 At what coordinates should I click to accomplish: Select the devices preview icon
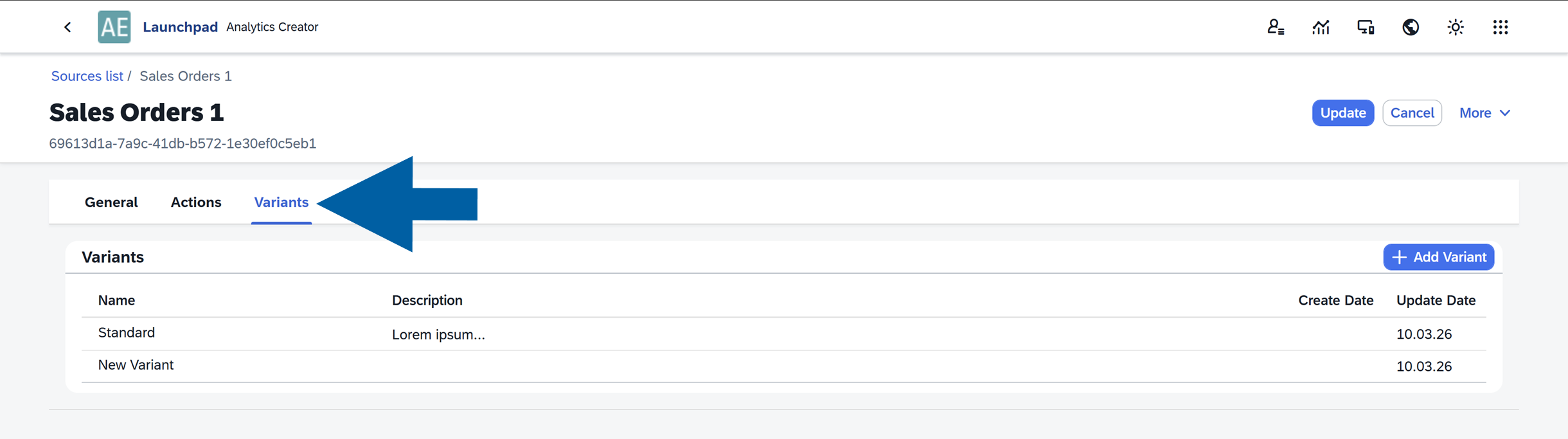tap(1365, 26)
